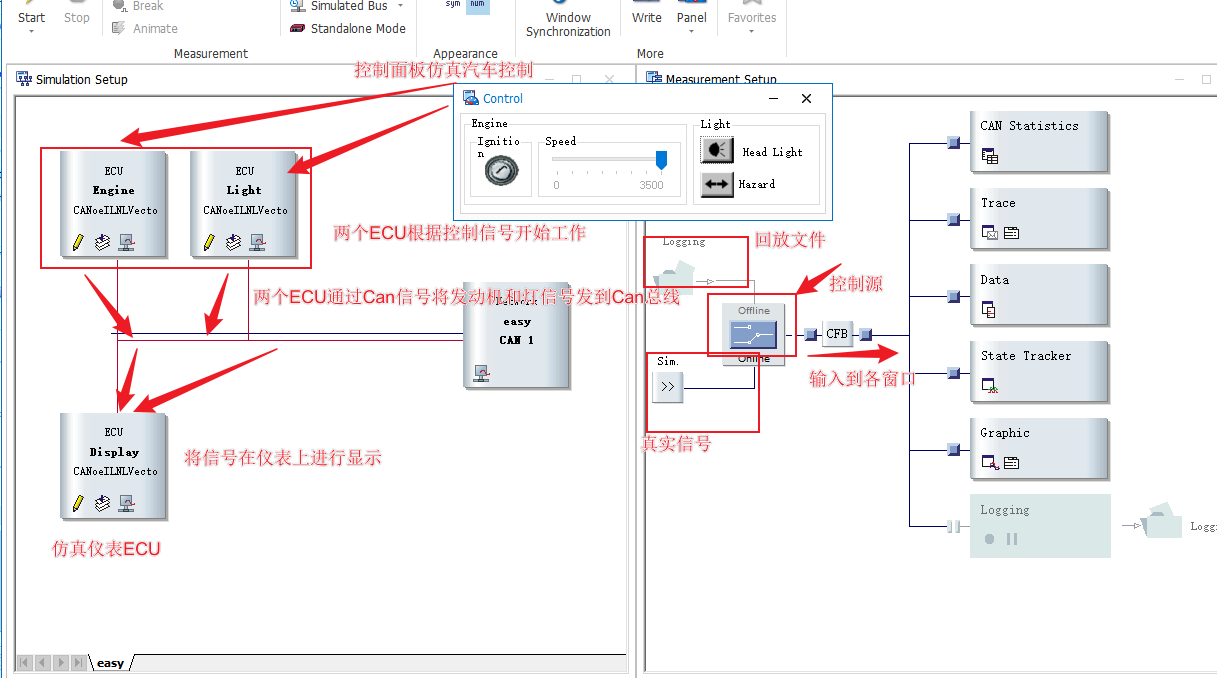Toggle connection node before State Tracker
This screenshot has height=678, width=1217.
(953, 373)
